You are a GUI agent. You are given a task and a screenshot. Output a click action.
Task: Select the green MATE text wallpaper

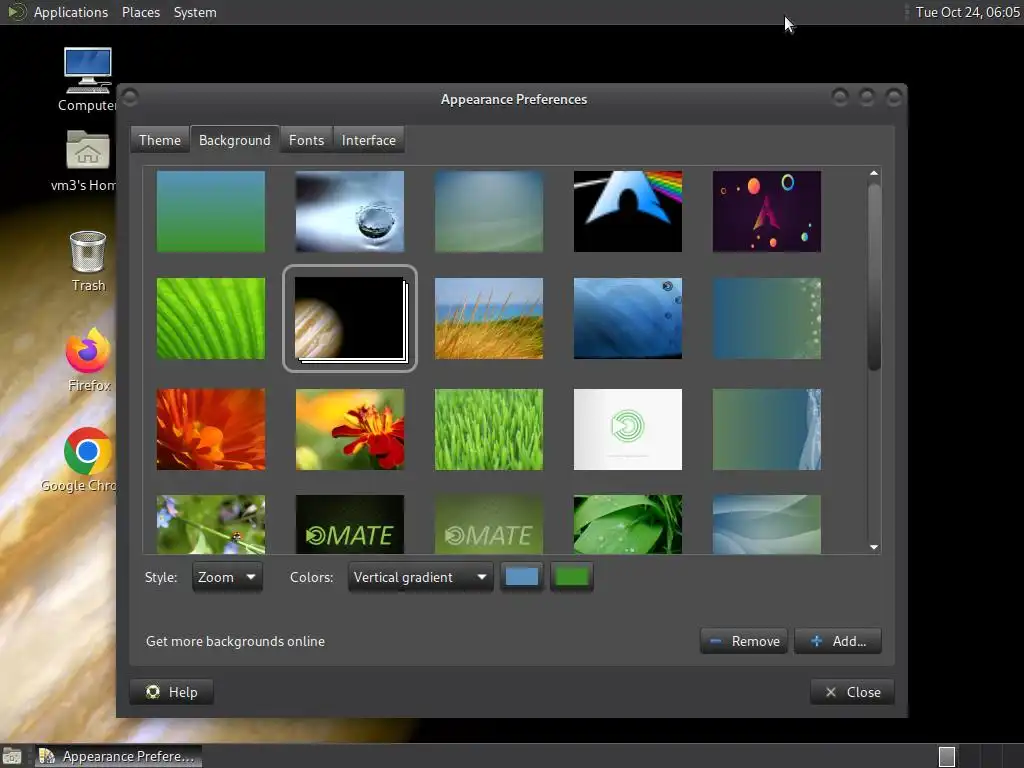488,524
